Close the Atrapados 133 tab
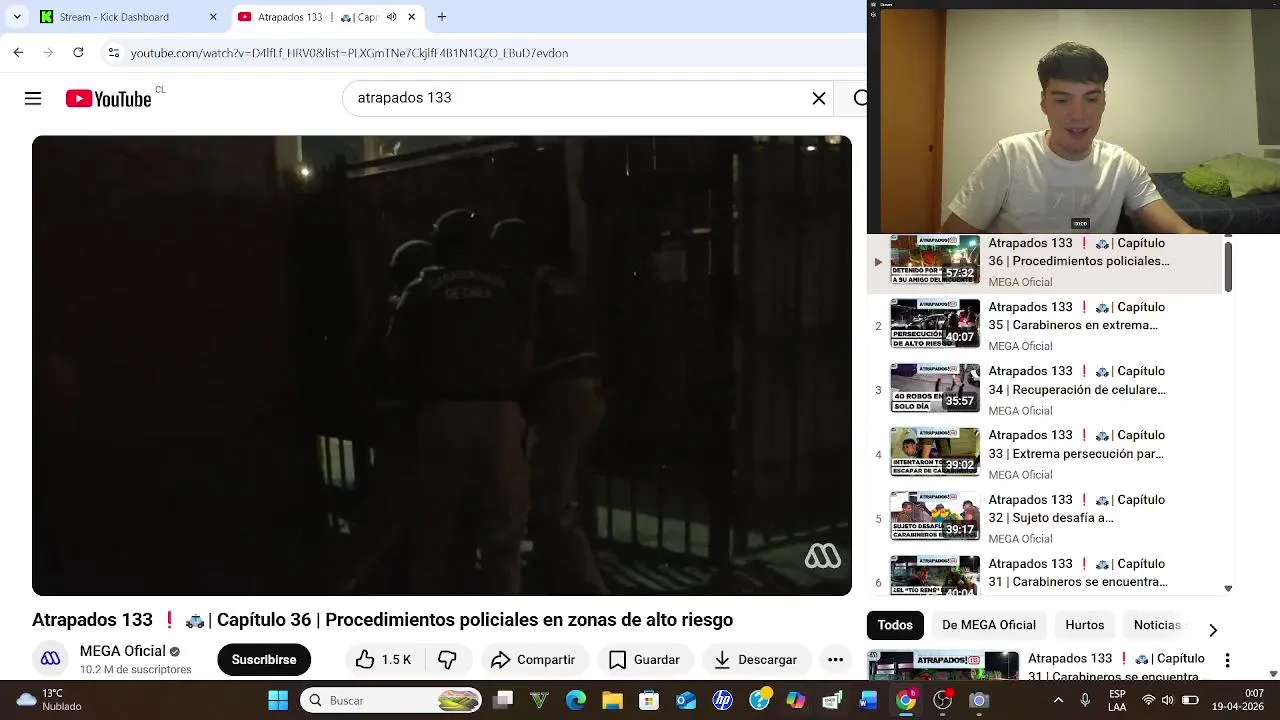 [411, 17]
